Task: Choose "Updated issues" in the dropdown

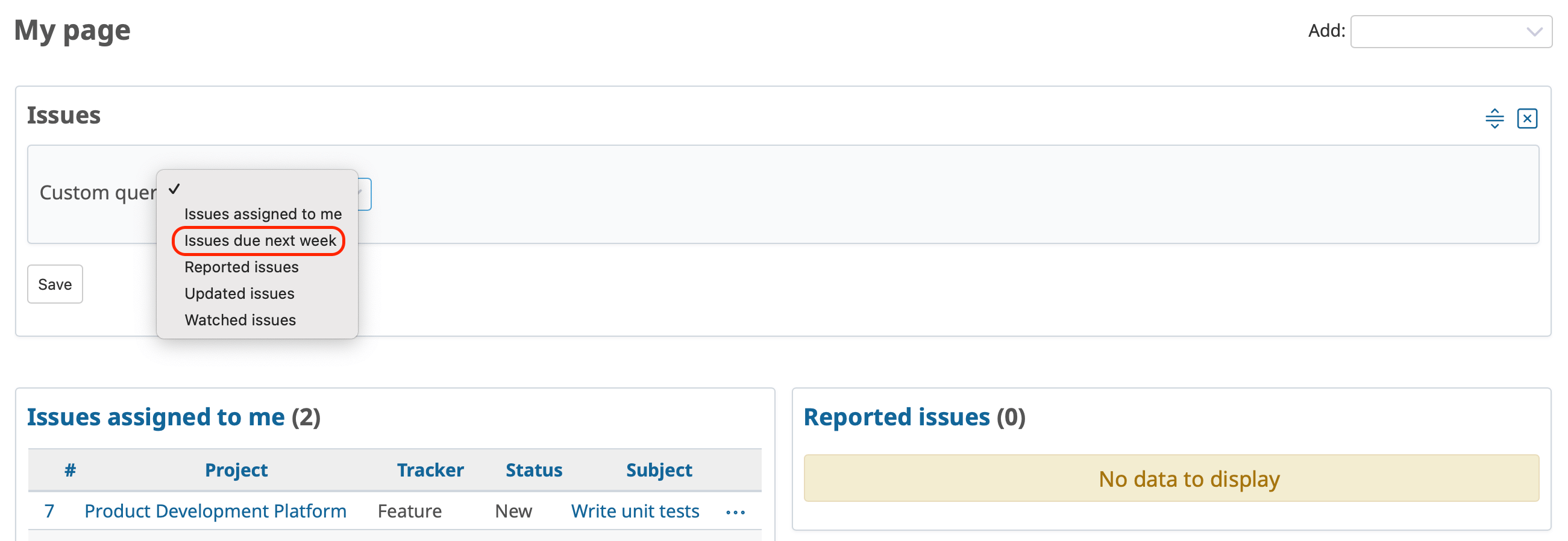Action: [239, 293]
